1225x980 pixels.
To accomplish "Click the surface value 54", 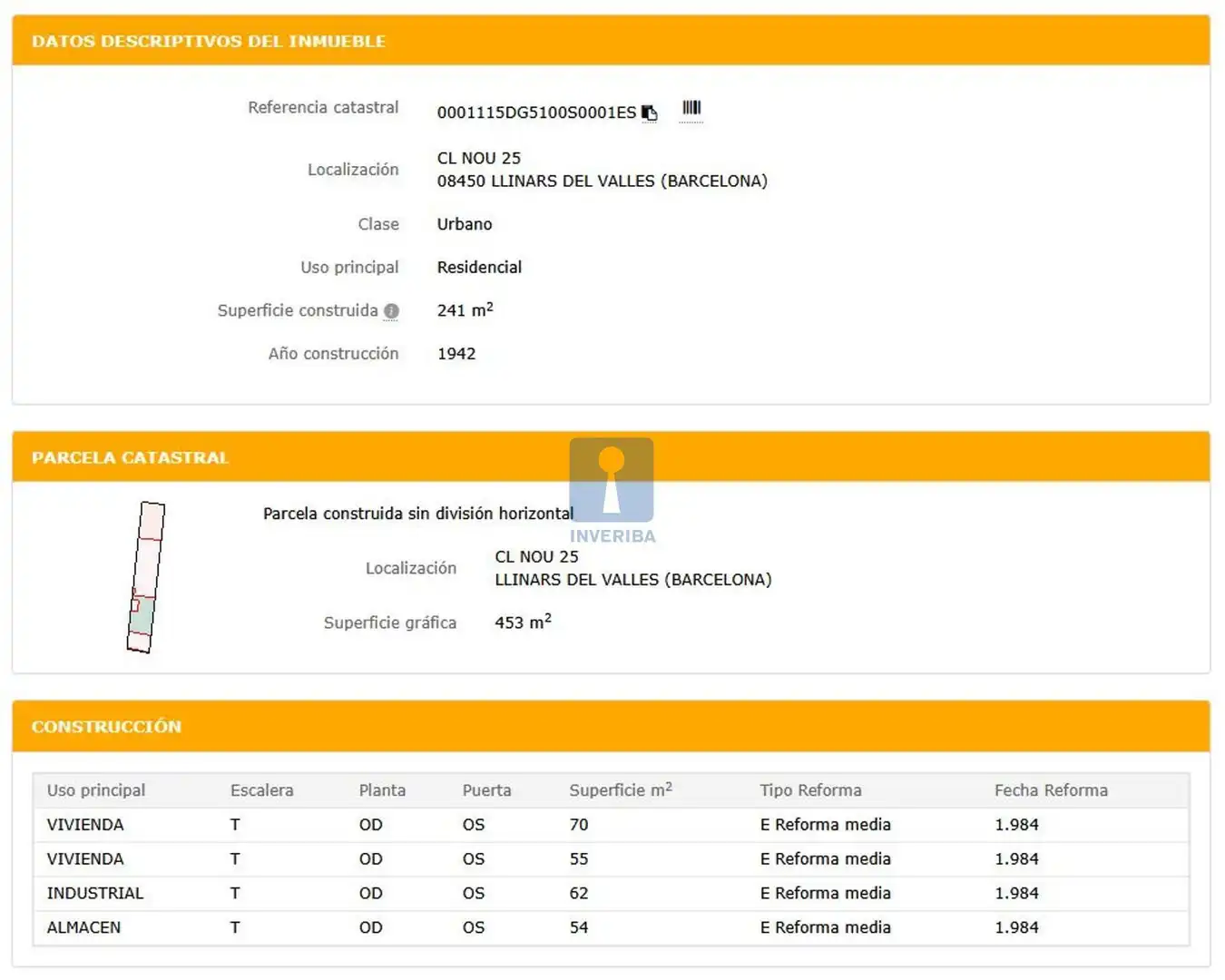I will 579,928.
